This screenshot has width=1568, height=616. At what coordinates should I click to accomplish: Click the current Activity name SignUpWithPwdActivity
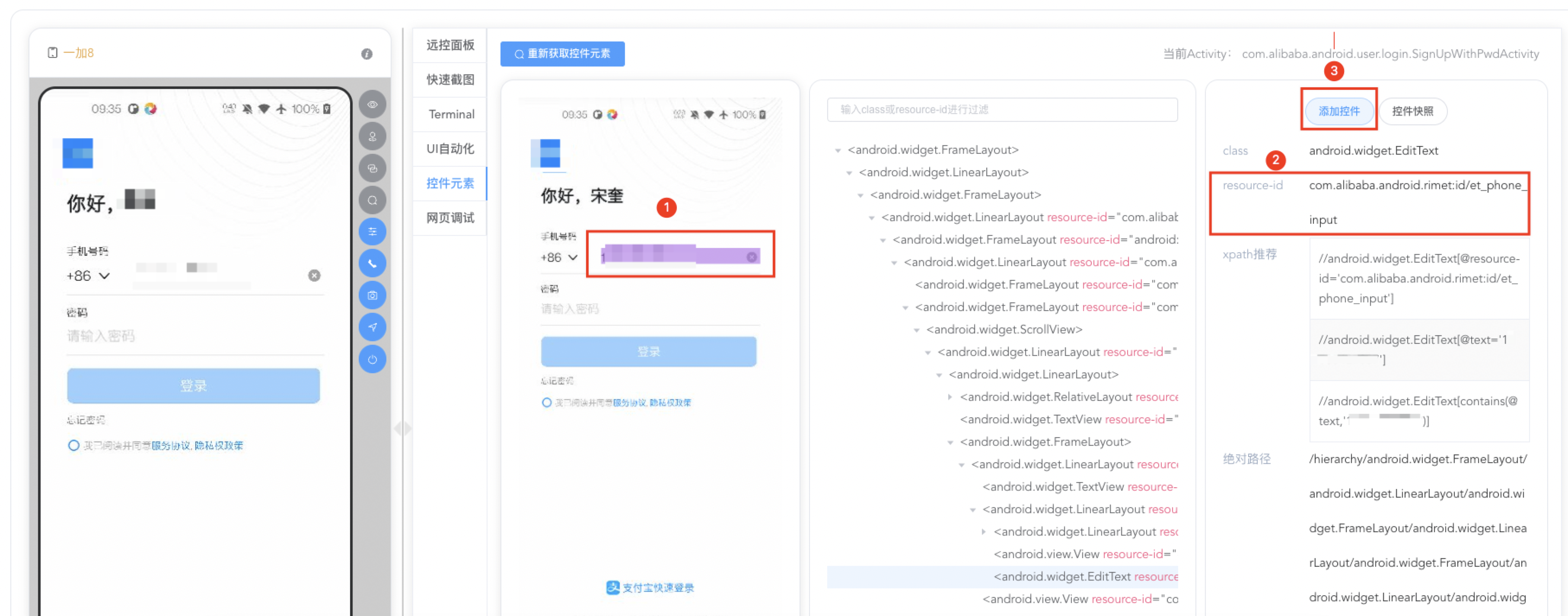pyautogui.click(x=1390, y=54)
